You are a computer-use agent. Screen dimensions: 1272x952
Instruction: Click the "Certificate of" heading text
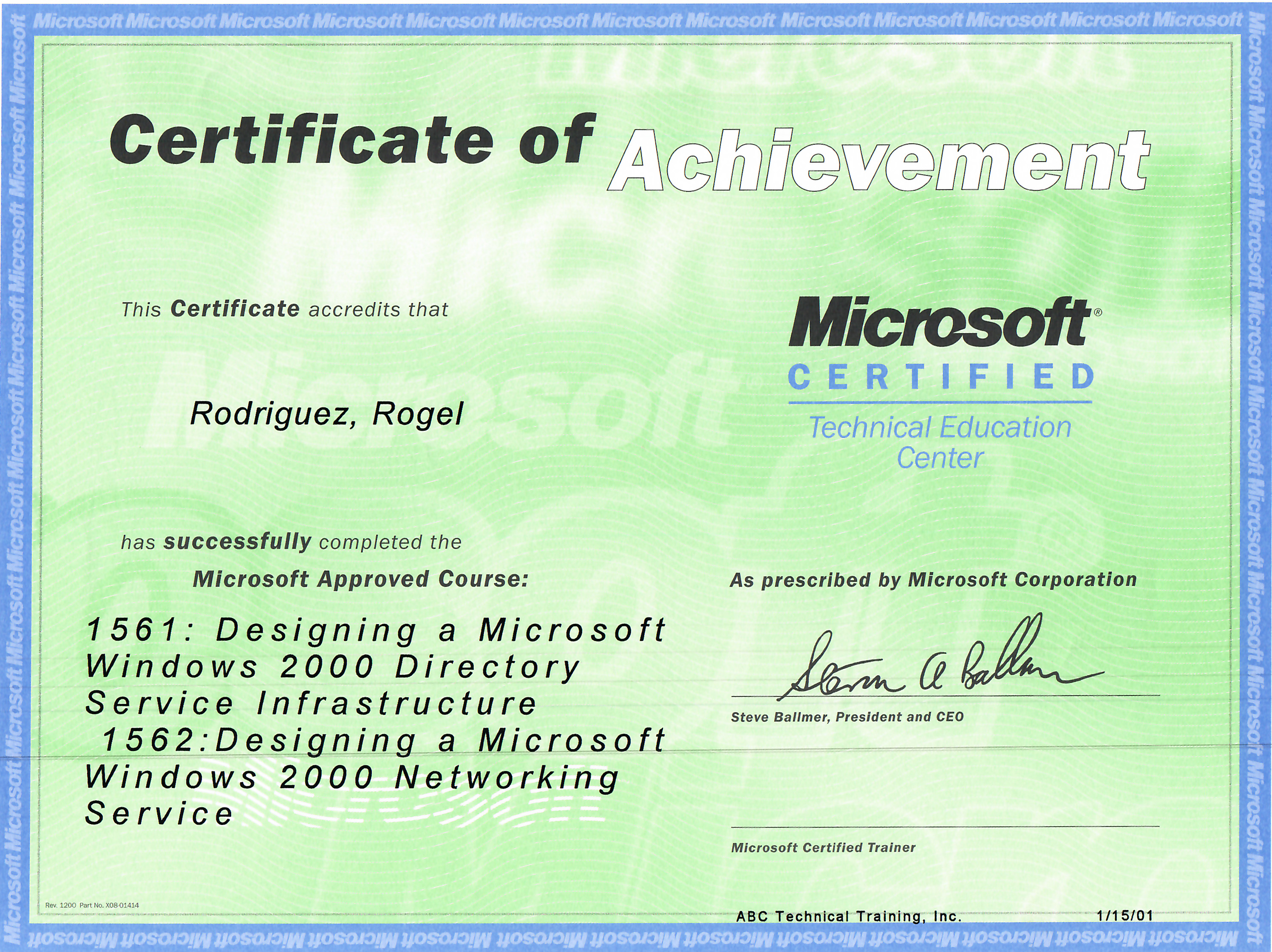click(x=352, y=140)
